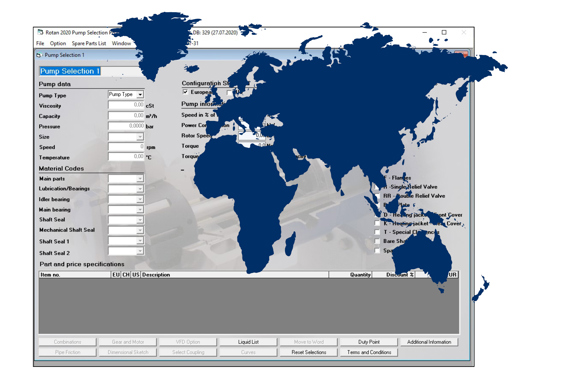Click the Duty Point button
The width and height of the screenshot is (570, 371).
click(369, 342)
